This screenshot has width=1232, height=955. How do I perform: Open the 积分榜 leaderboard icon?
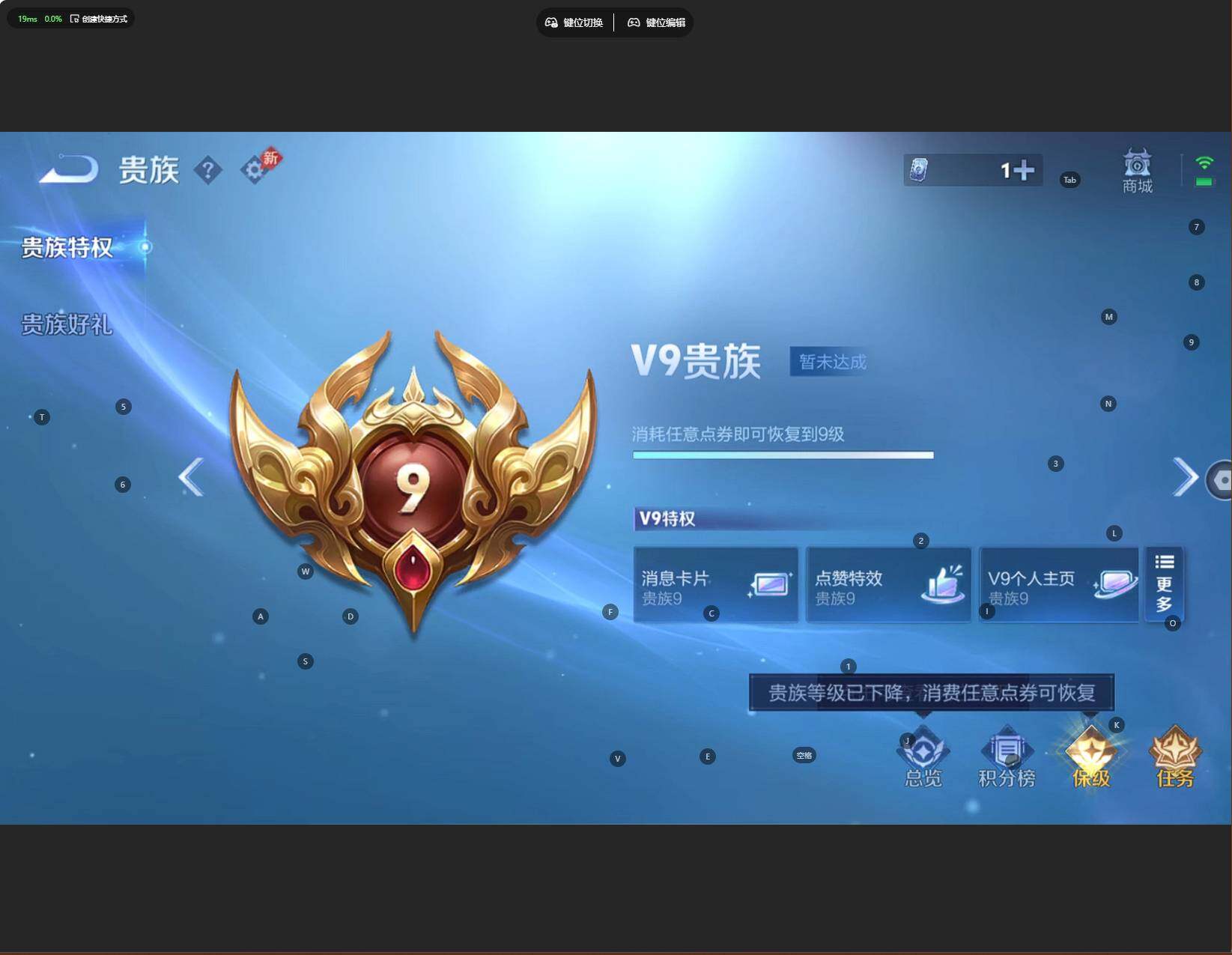1007,757
